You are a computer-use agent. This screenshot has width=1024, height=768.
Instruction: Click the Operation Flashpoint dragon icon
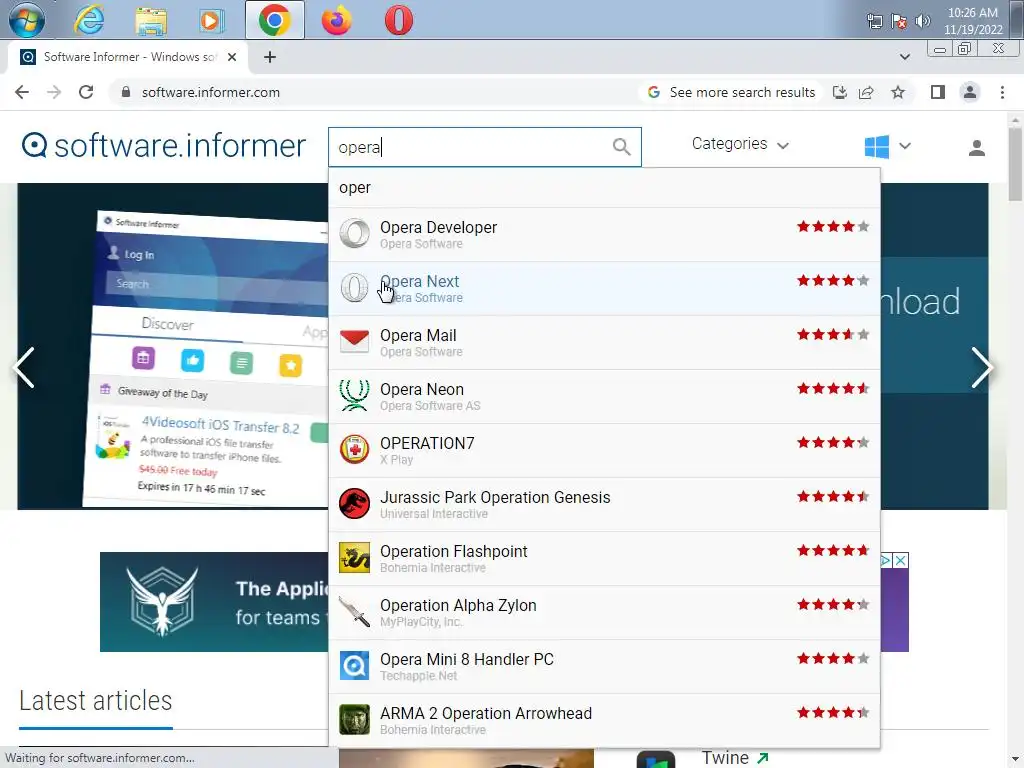(355, 558)
